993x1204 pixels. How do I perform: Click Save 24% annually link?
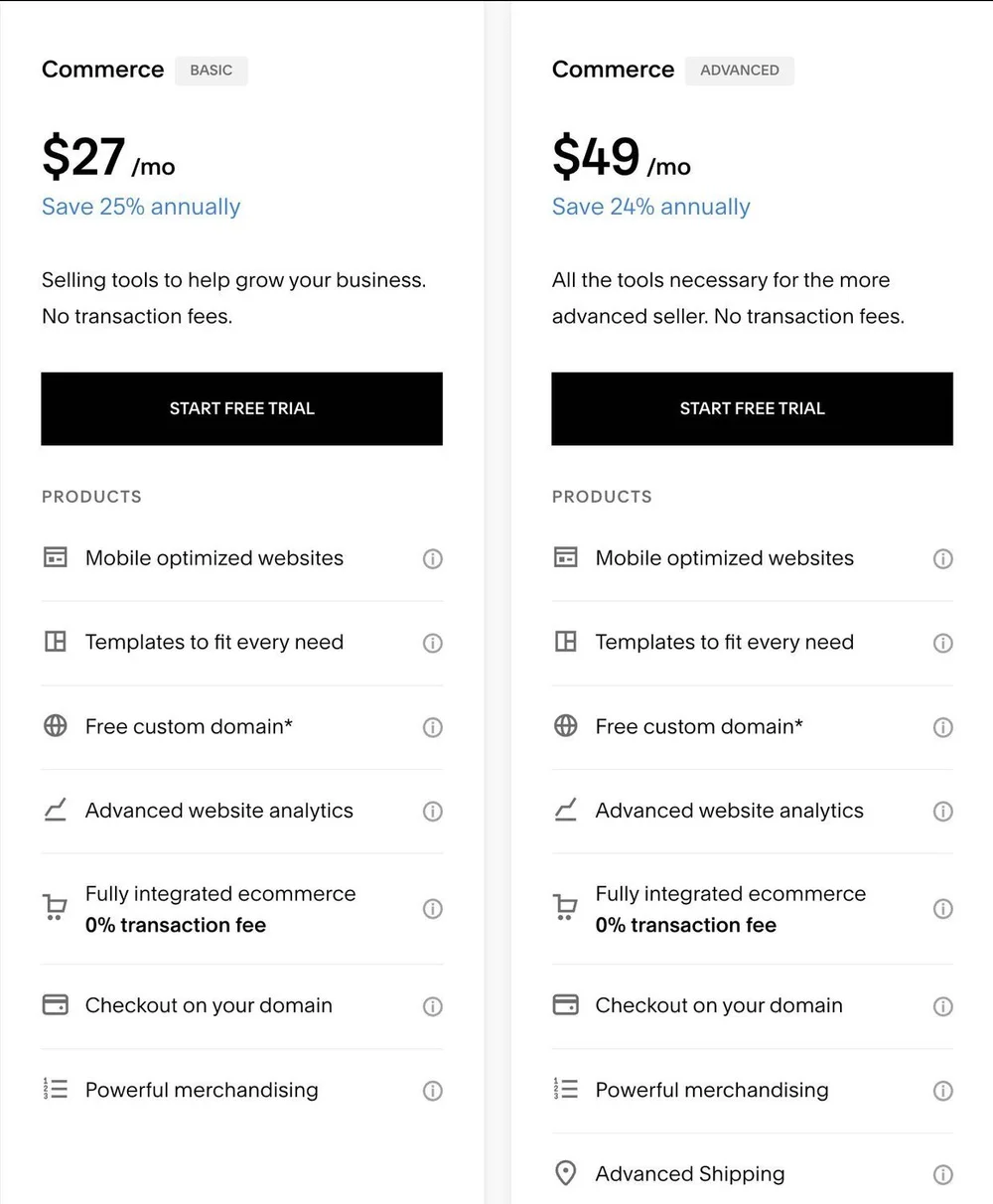coord(651,207)
